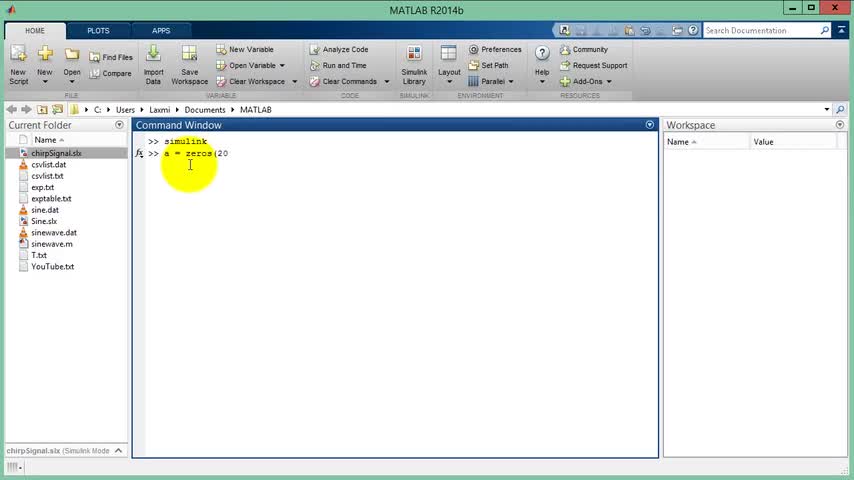Click the Compare tool
Image resolution: width=854 pixels, height=480 pixels.
111,74
